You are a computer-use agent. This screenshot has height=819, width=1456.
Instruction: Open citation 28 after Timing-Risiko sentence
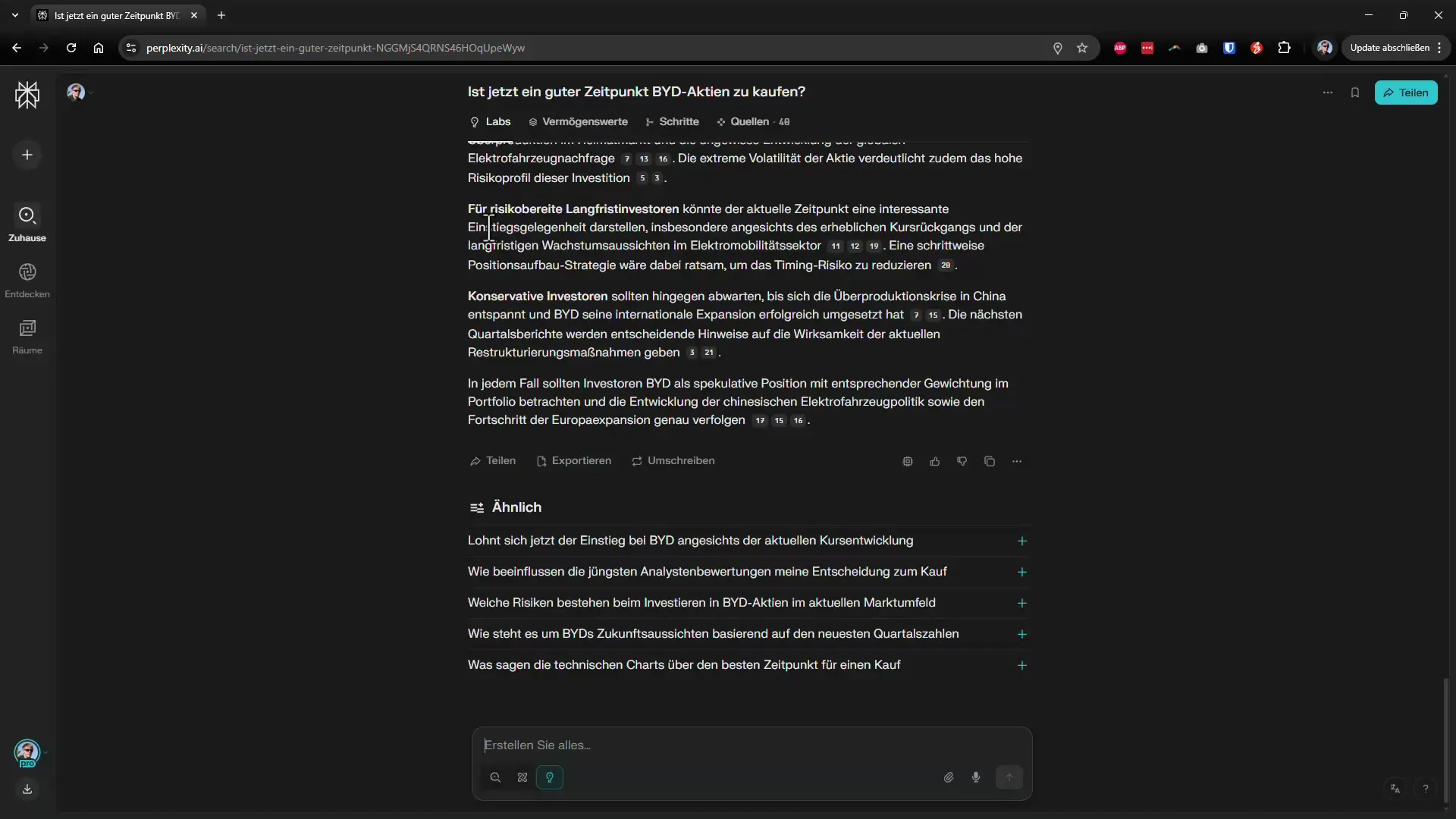(x=946, y=265)
